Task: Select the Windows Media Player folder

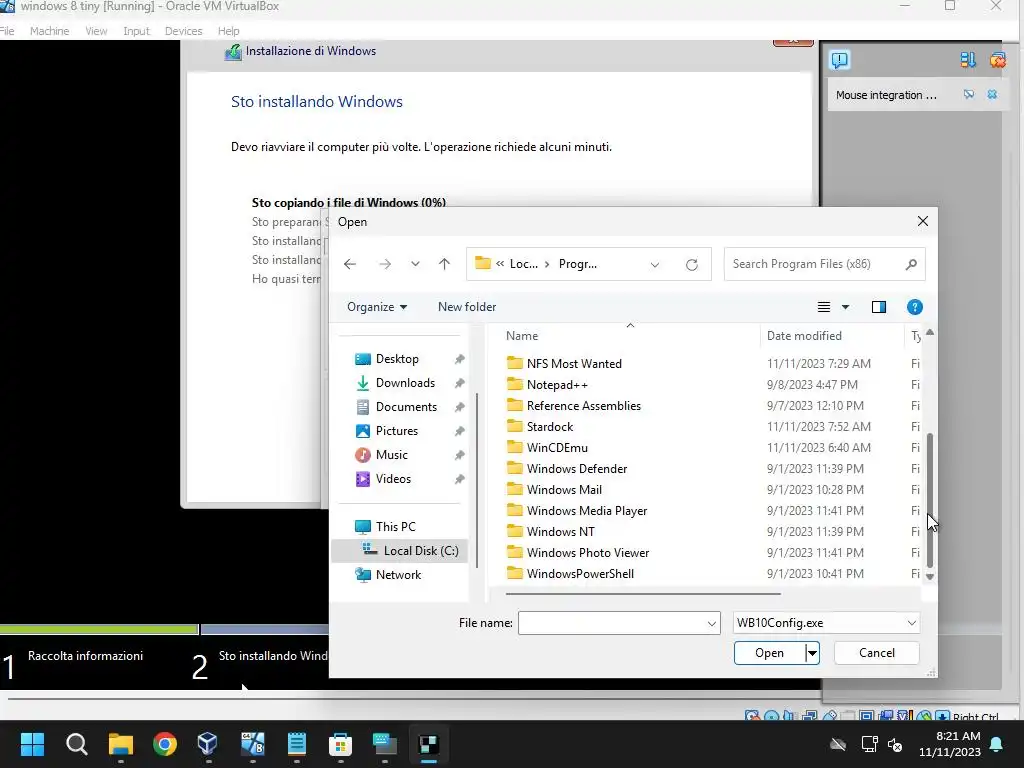Action: click(x=586, y=511)
